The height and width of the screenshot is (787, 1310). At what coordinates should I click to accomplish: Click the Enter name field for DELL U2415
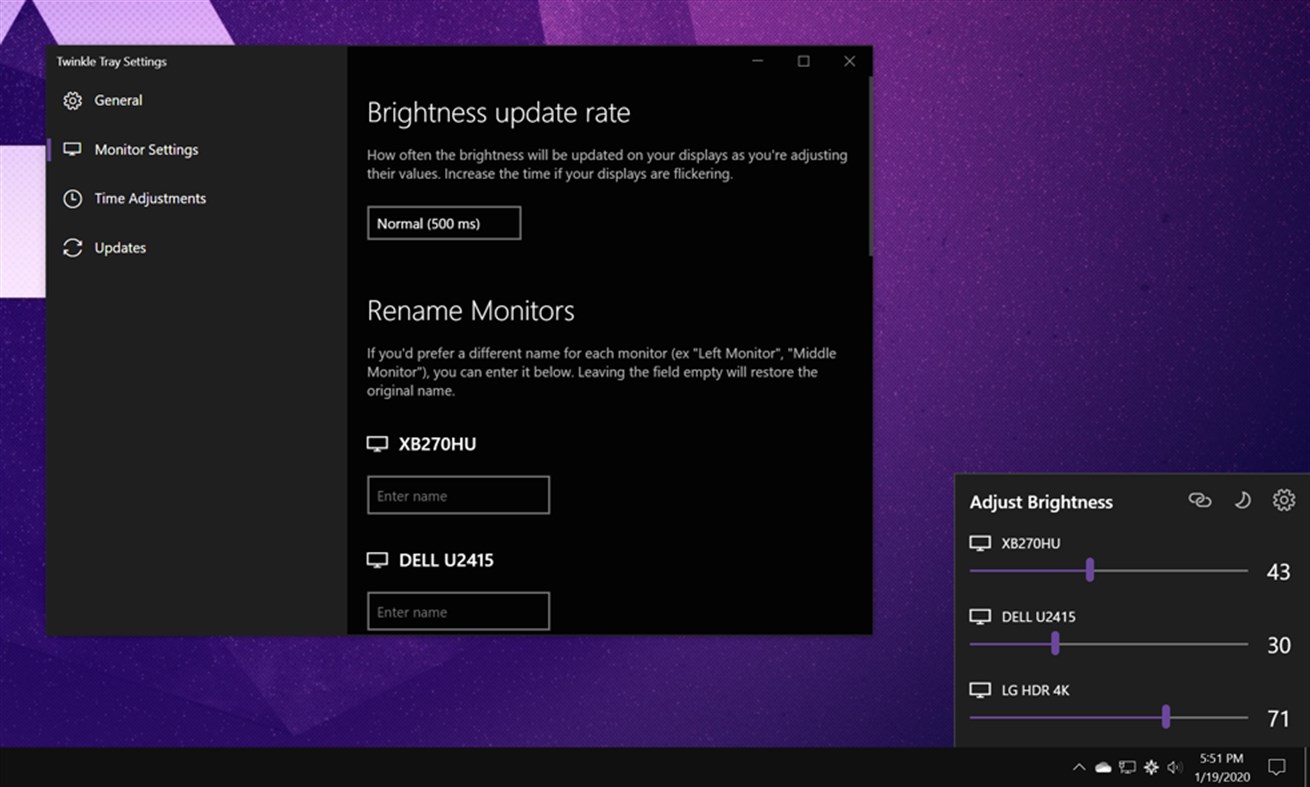pyautogui.click(x=458, y=611)
